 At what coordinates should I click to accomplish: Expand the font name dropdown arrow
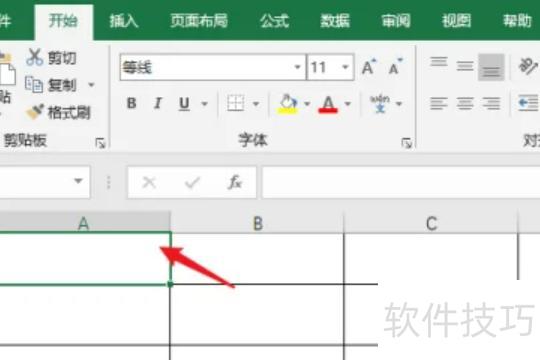tap(298, 67)
